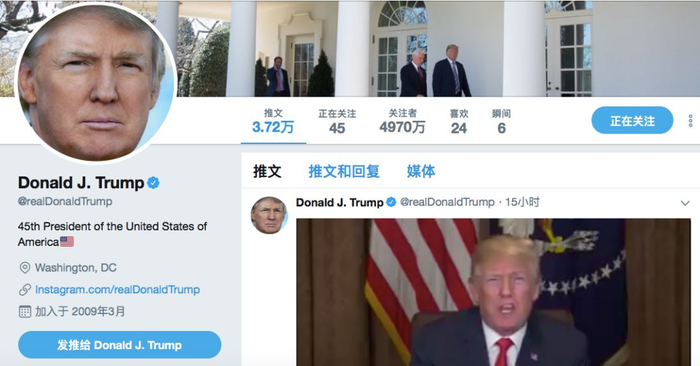
Task: Open the 24 喜欢 likes count
Action: click(x=459, y=121)
